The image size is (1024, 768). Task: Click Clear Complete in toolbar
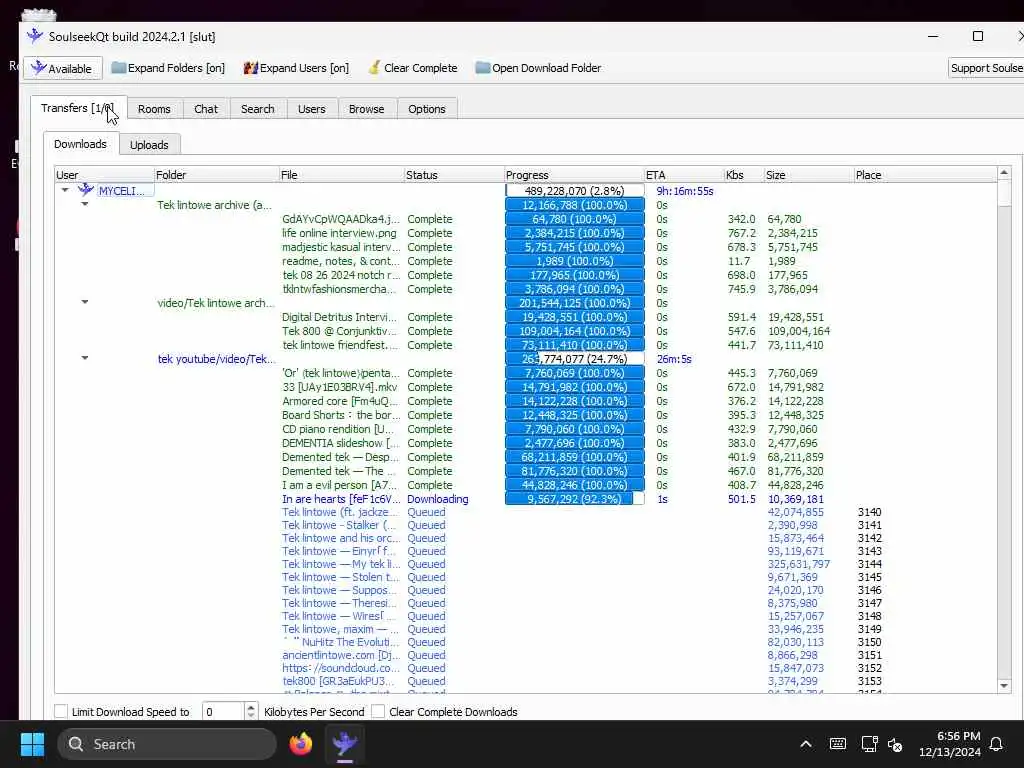coord(413,68)
